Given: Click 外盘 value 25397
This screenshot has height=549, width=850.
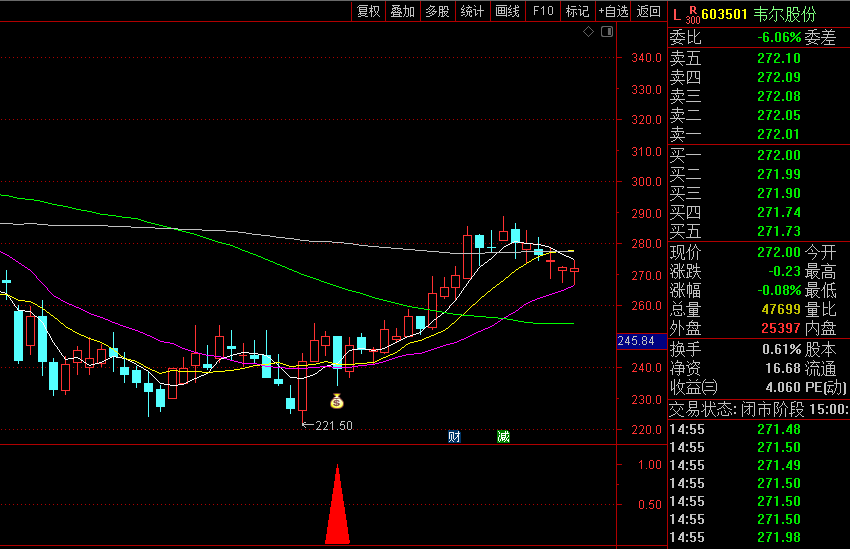Looking at the screenshot, I should point(781,328).
